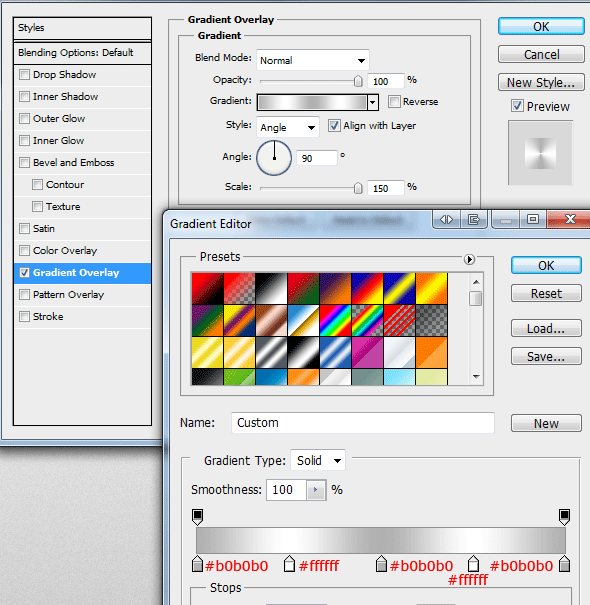Select the Stroke style entry
This screenshot has height=605, width=590.
coord(82,317)
